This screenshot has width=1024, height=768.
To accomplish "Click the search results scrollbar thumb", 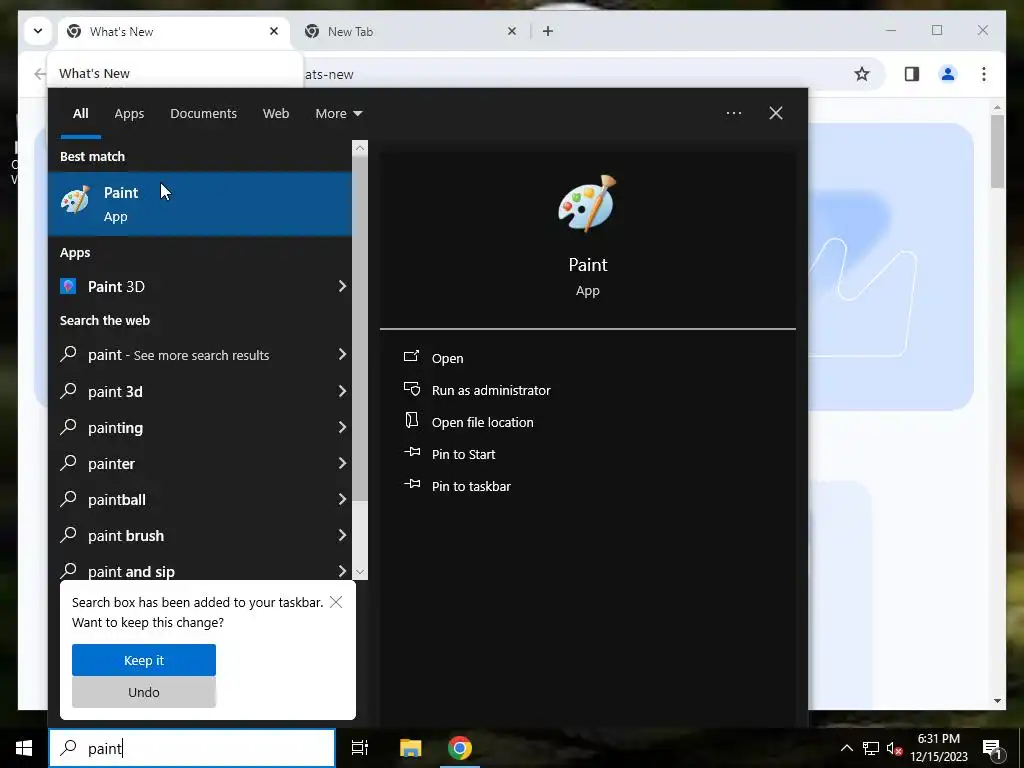I will click(x=360, y=328).
